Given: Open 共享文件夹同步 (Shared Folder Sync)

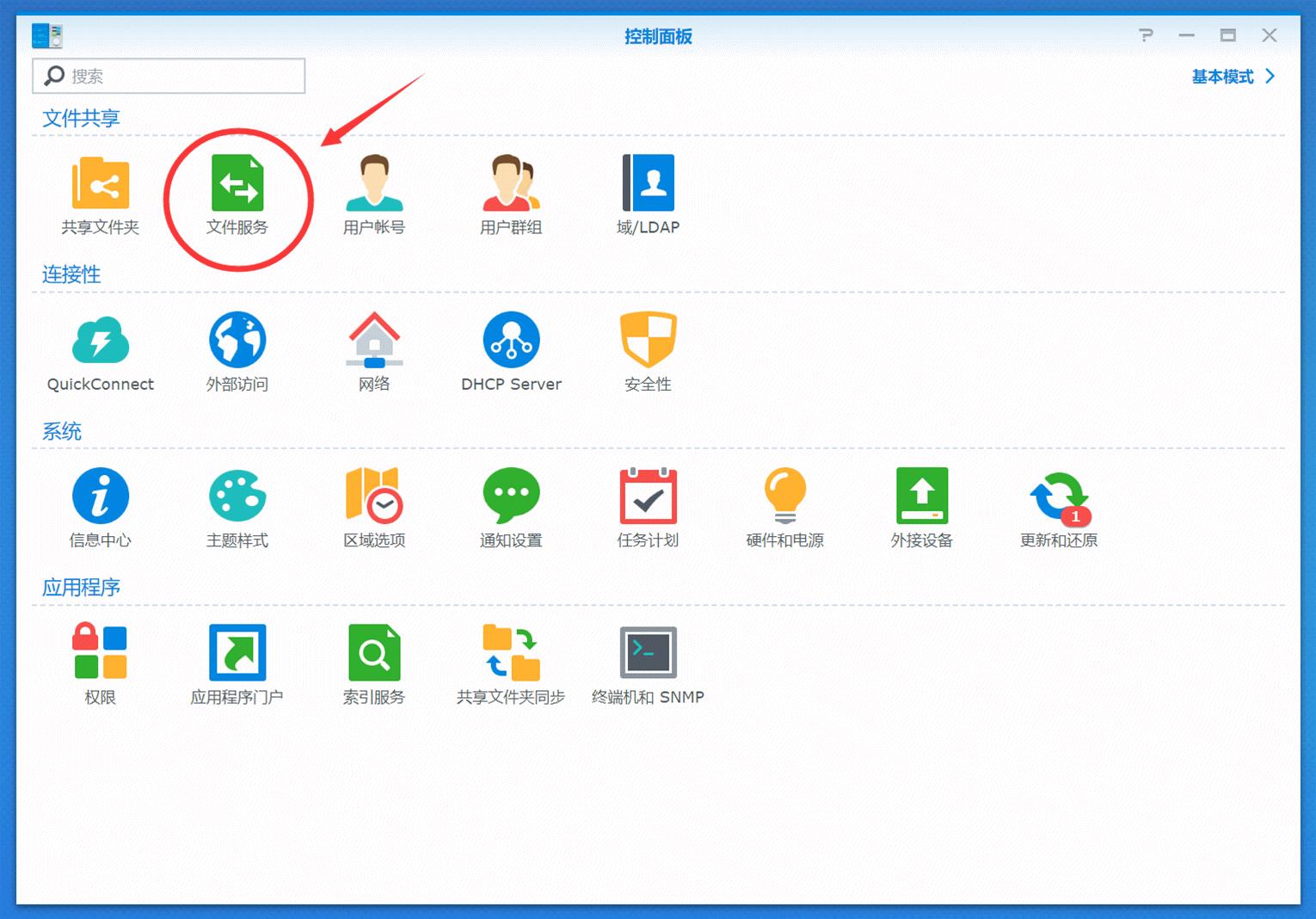Looking at the screenshot, I should click(511, 652).
